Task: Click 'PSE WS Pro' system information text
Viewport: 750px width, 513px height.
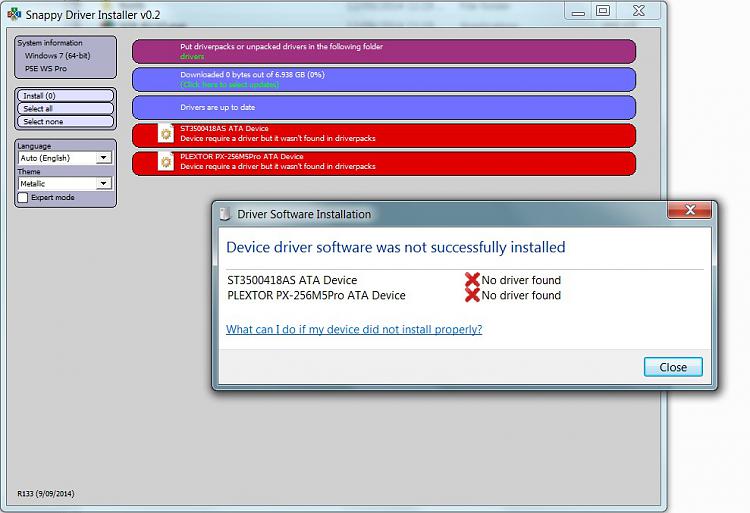Action: 46,68
